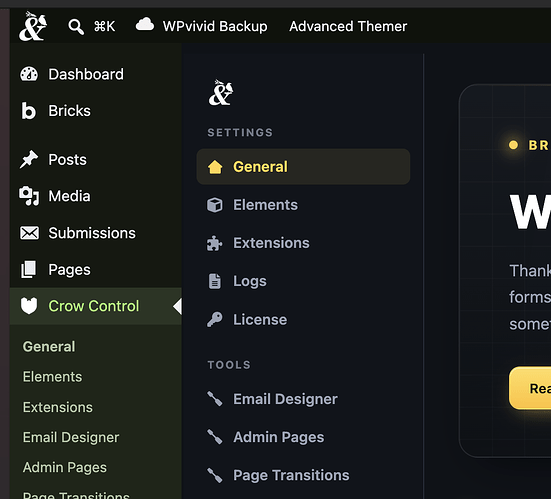This screenshot has height=499, width=551.
Task: Click the document icon beside Logs
Action: coord(215,281)
